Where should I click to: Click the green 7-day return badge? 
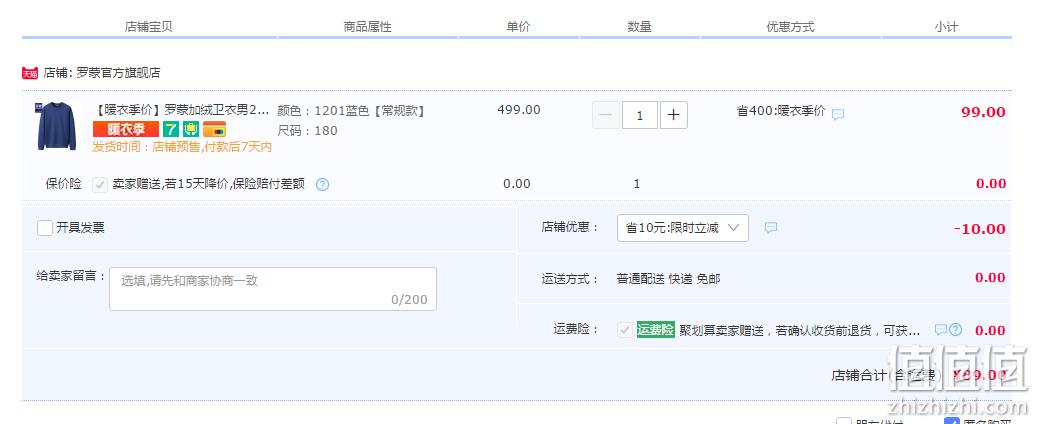coord(171,129)
